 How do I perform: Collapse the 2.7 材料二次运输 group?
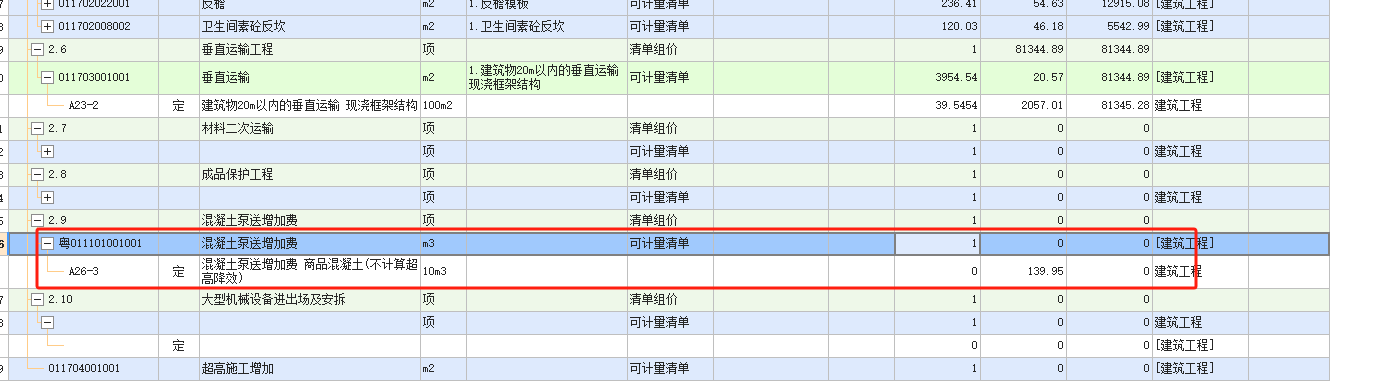click(x=37, y=128)
